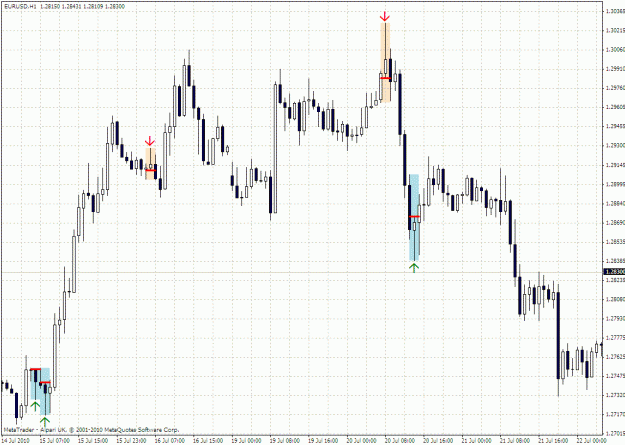Click the 1.2960 price axis label
The image size is (625, 445).
[615, 107]
